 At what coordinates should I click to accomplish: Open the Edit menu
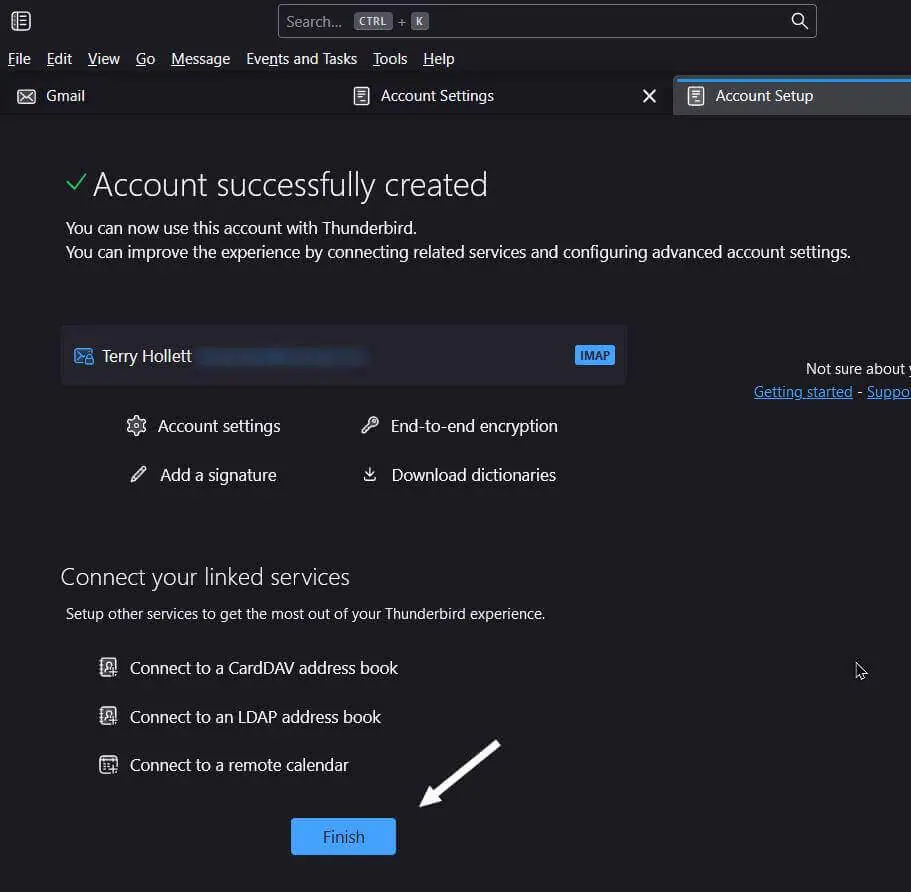pos(59,59)
